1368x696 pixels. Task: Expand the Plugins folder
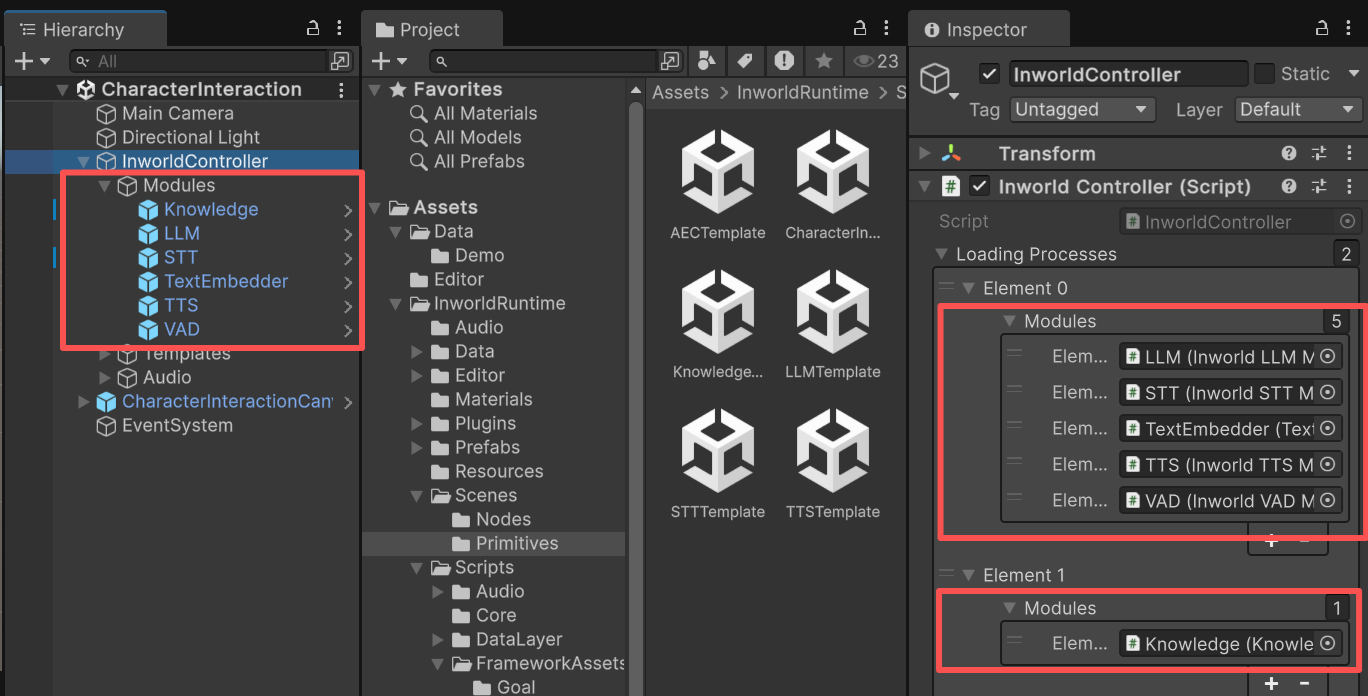417,424
